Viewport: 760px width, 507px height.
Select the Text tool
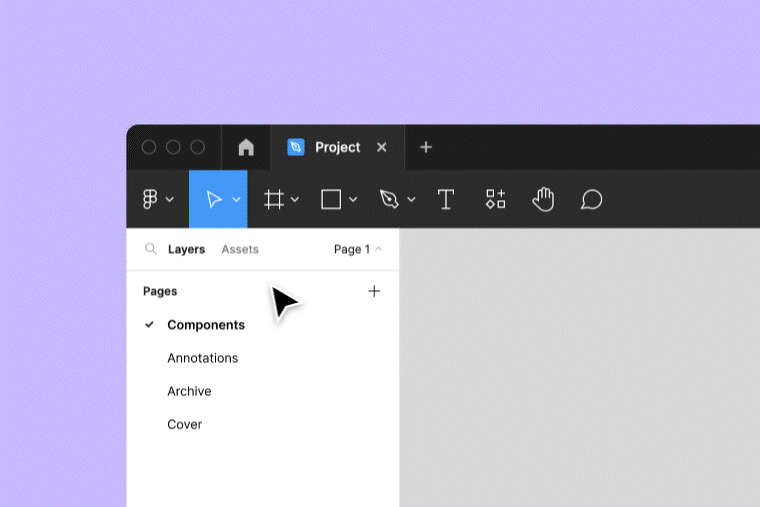[446, 199]
